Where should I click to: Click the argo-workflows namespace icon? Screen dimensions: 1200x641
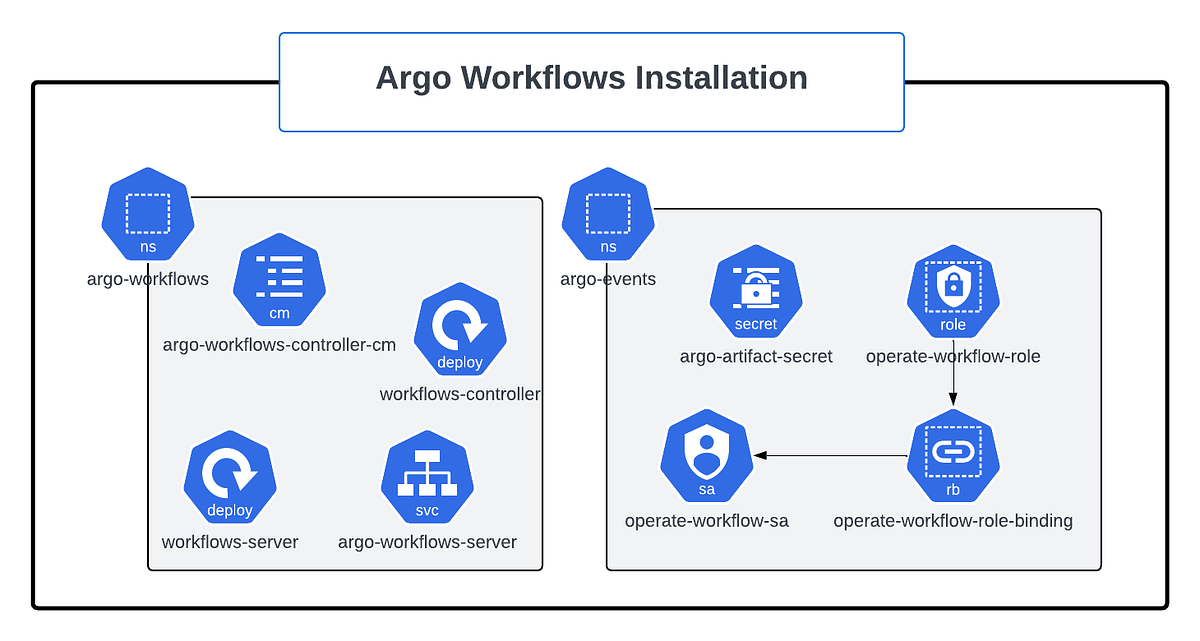coord(148,213)
